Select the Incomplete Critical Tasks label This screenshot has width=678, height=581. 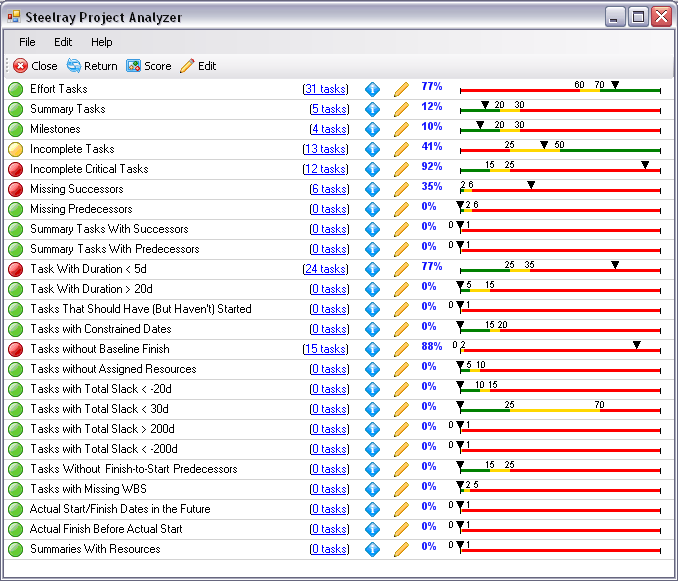tap(89, 169)
